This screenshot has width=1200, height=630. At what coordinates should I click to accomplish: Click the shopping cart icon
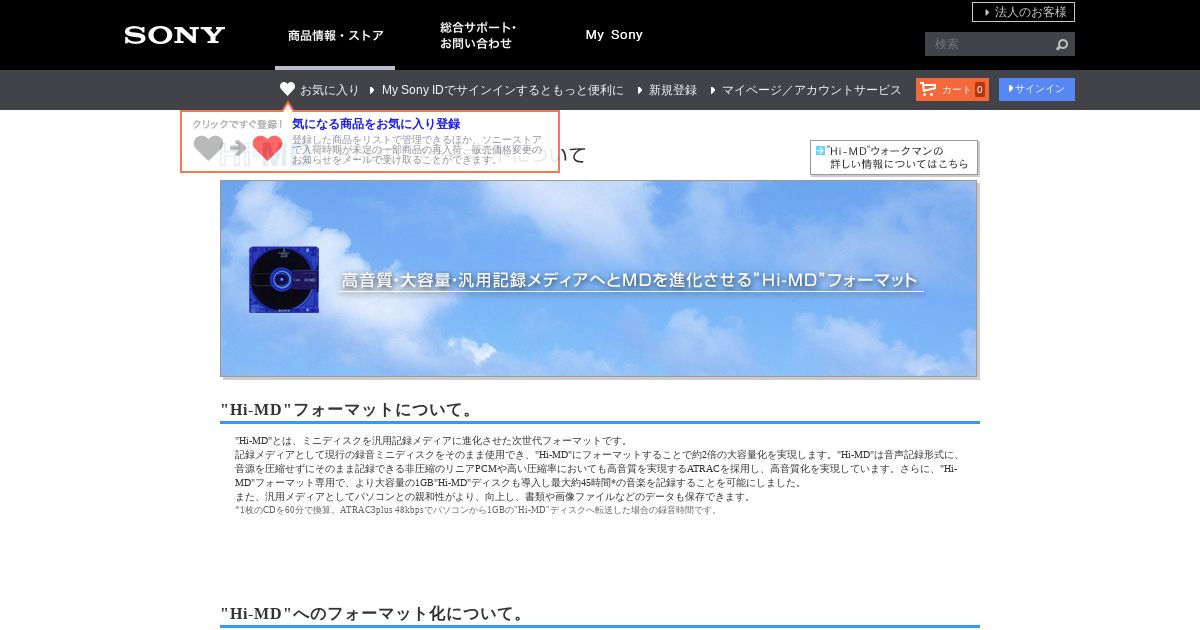928,89
